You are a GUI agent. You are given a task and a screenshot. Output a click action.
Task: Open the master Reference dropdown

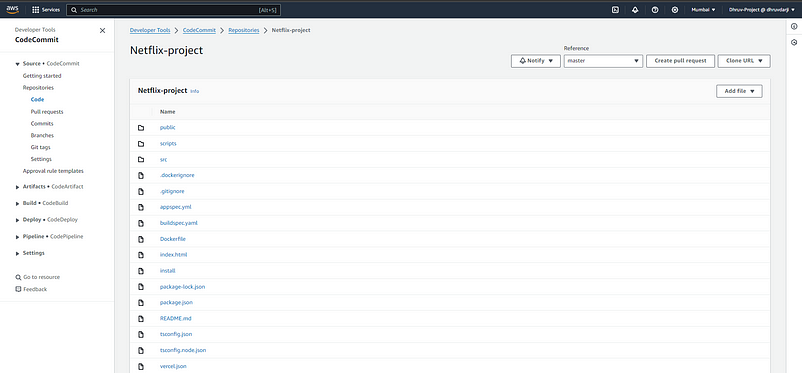603,61
